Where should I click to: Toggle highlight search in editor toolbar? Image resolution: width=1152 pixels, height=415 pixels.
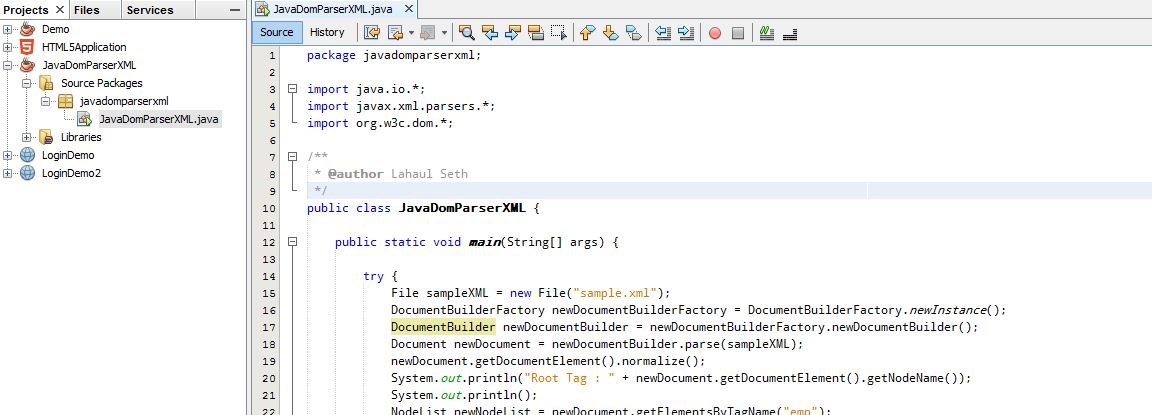[x=535, y=32]
